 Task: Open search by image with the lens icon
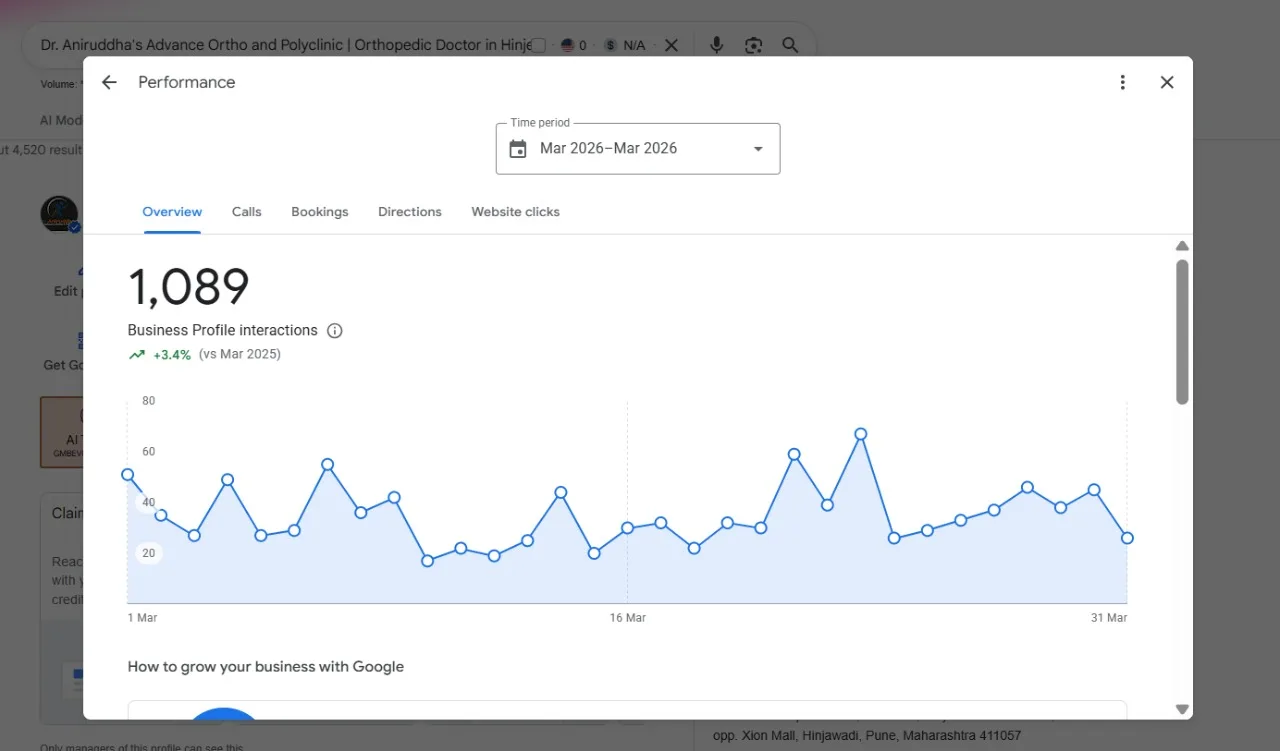pos(753,45)
